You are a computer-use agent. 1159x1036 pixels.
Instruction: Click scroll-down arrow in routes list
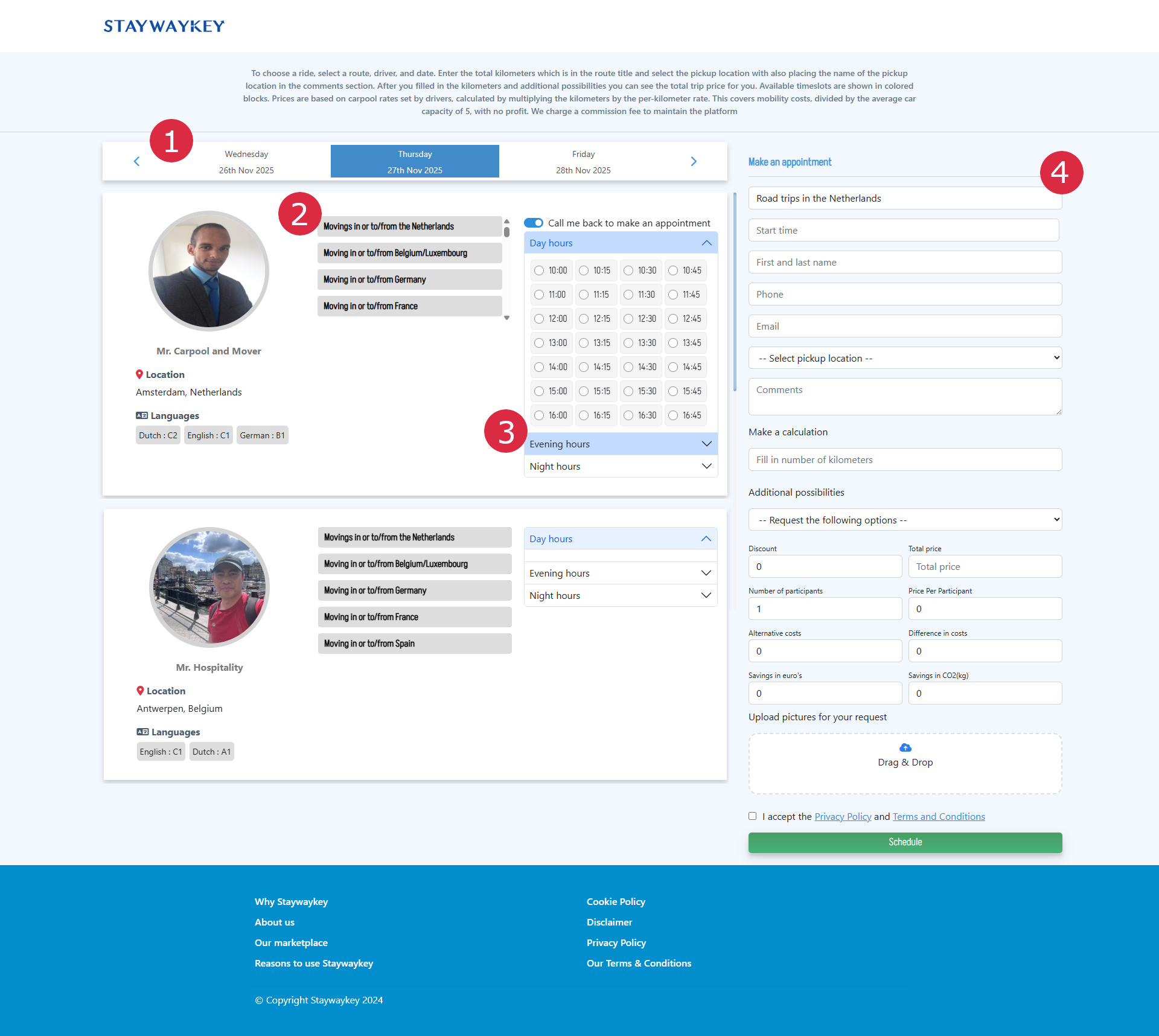pyautogui.click(x=507, y=318)
